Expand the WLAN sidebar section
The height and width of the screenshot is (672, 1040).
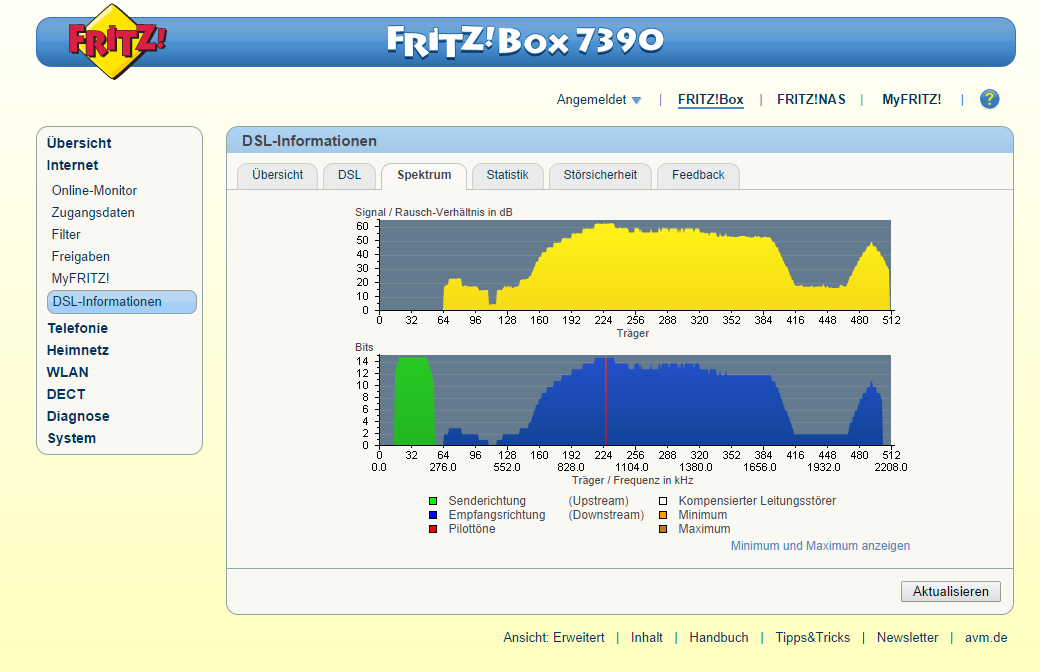(x=68, y=372)
